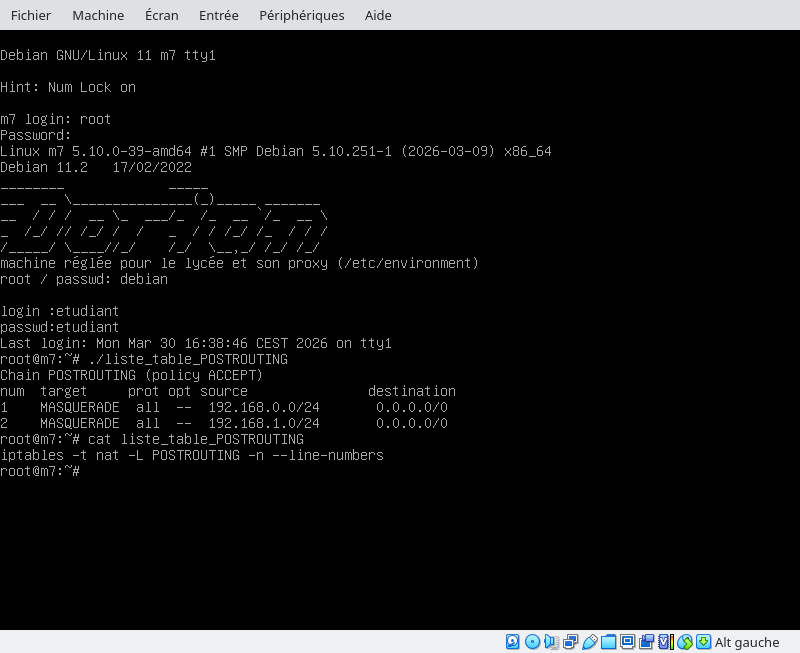
Task: Click the virtualization features V icon
Action: click(665, 642)
